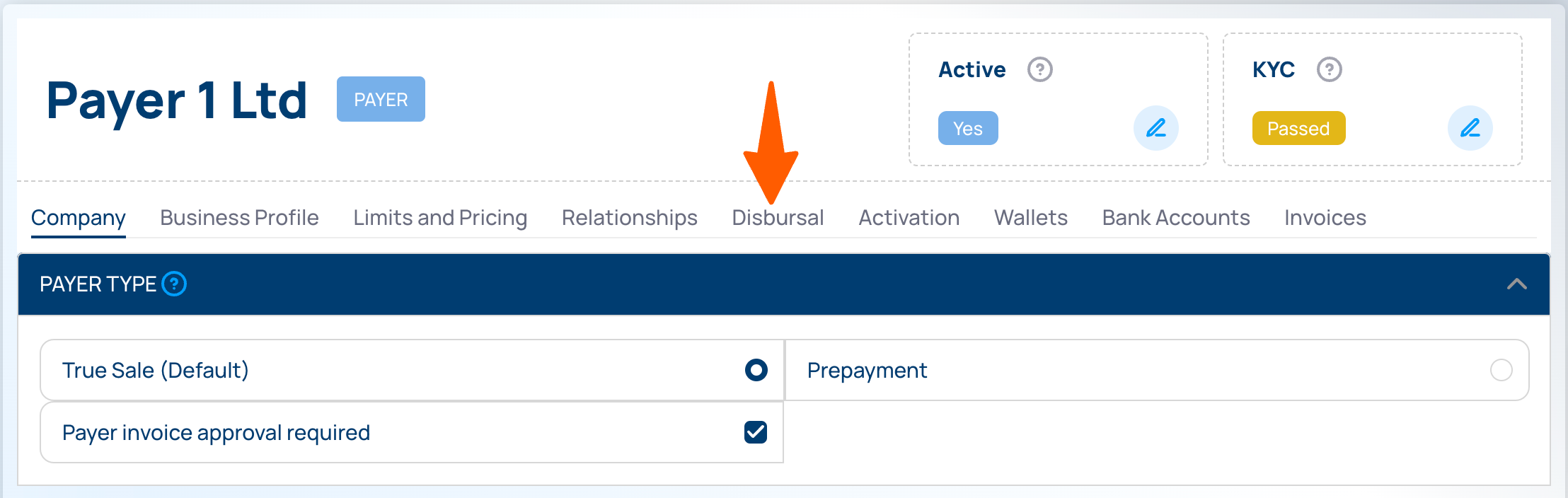Select the Prepayment radio button
Image resolution: width=1568 pixels, height=498 pixels.
point(1501,370)
